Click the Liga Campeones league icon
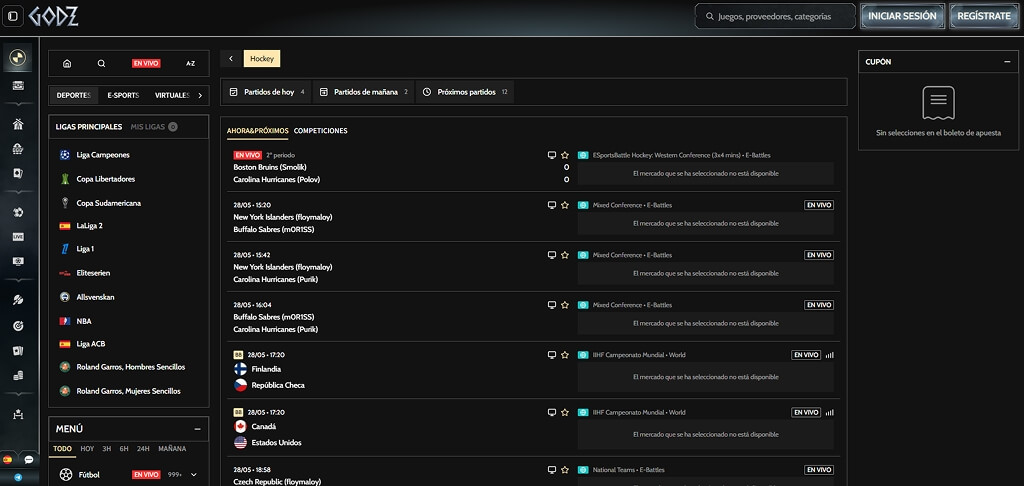The width and height of the screenshot is (1024, 486). (65, 155)
